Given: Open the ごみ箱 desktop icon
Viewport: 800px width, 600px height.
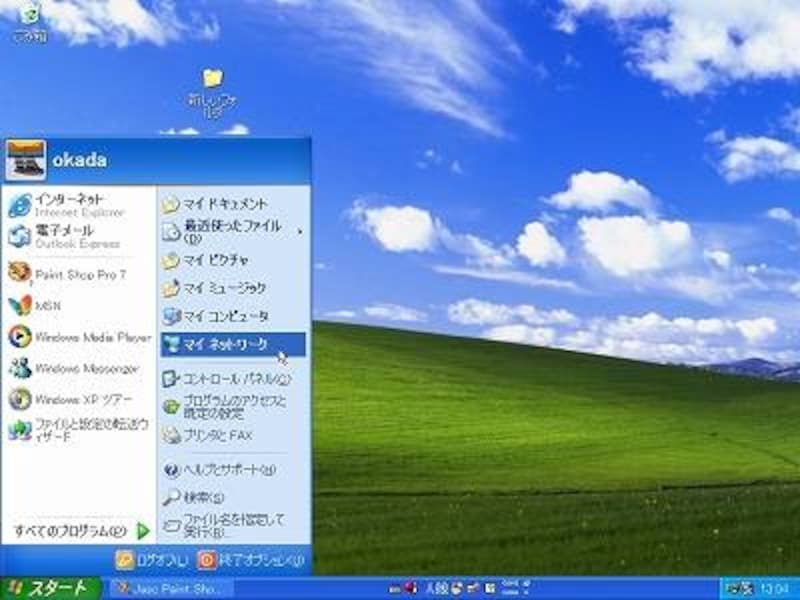Looking at the screenshot, I should pos(30,22).
